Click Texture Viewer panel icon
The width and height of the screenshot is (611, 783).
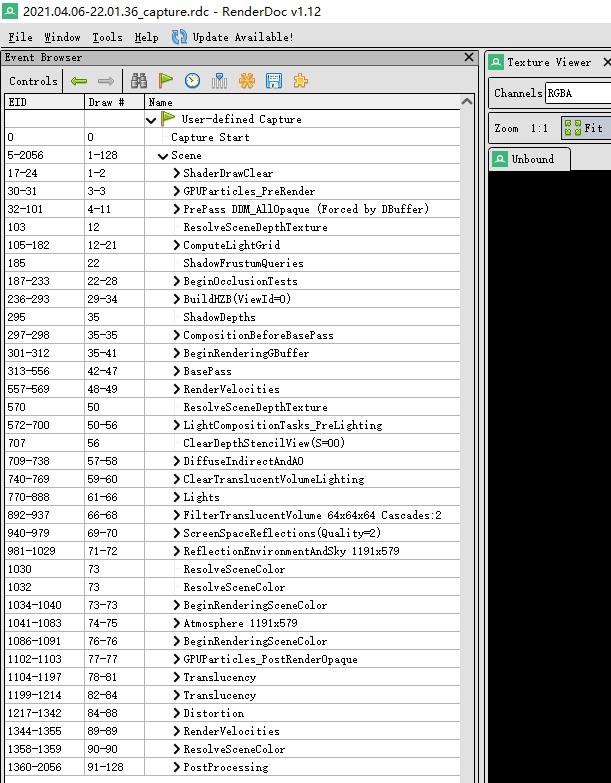pyautogui.click(x=496, y=62)
